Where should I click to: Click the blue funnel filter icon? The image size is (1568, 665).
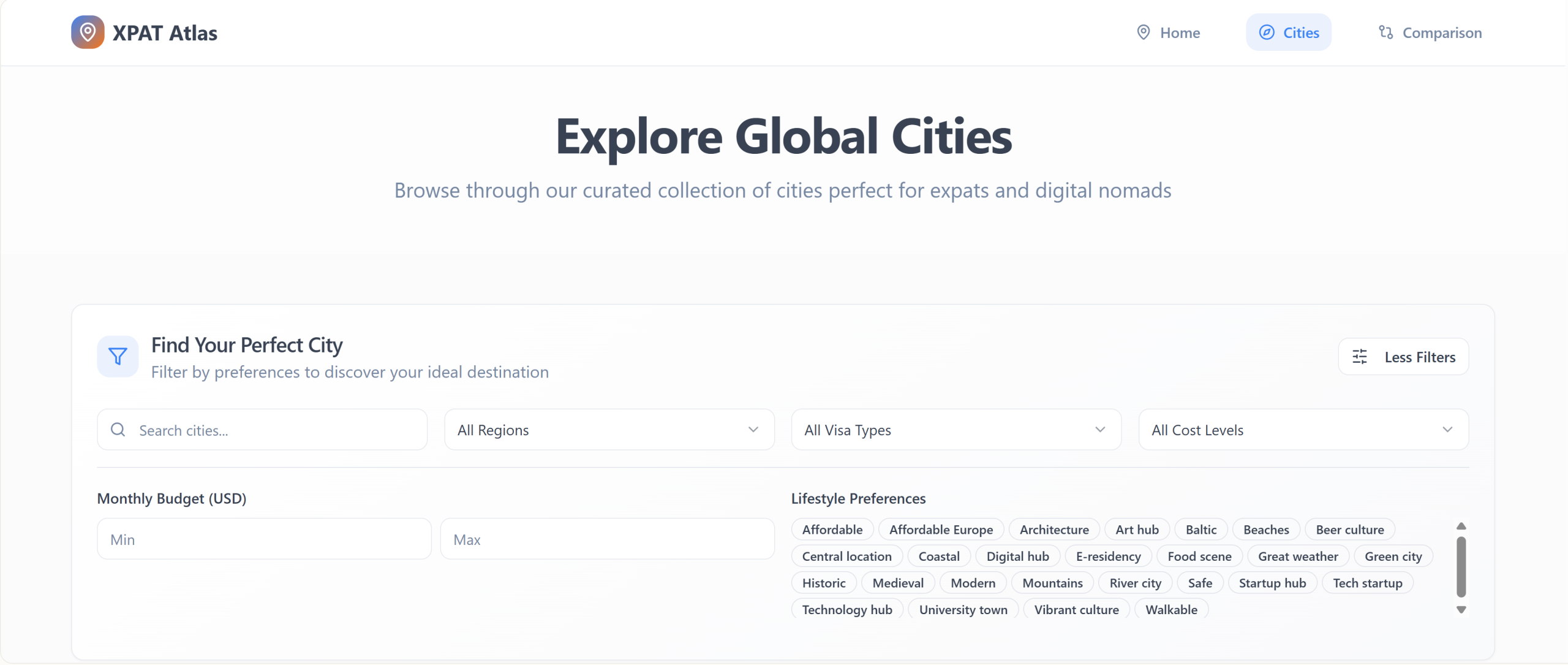tap(118, 356)
